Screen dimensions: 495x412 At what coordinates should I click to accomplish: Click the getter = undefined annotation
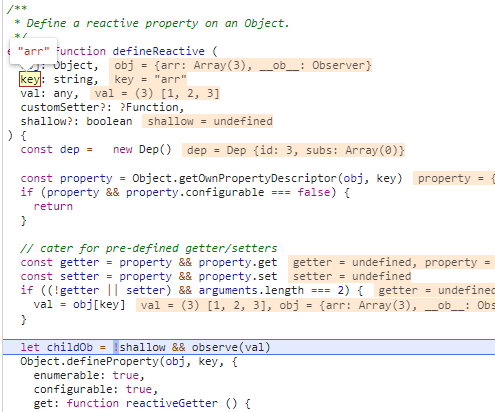pos(392,262)
